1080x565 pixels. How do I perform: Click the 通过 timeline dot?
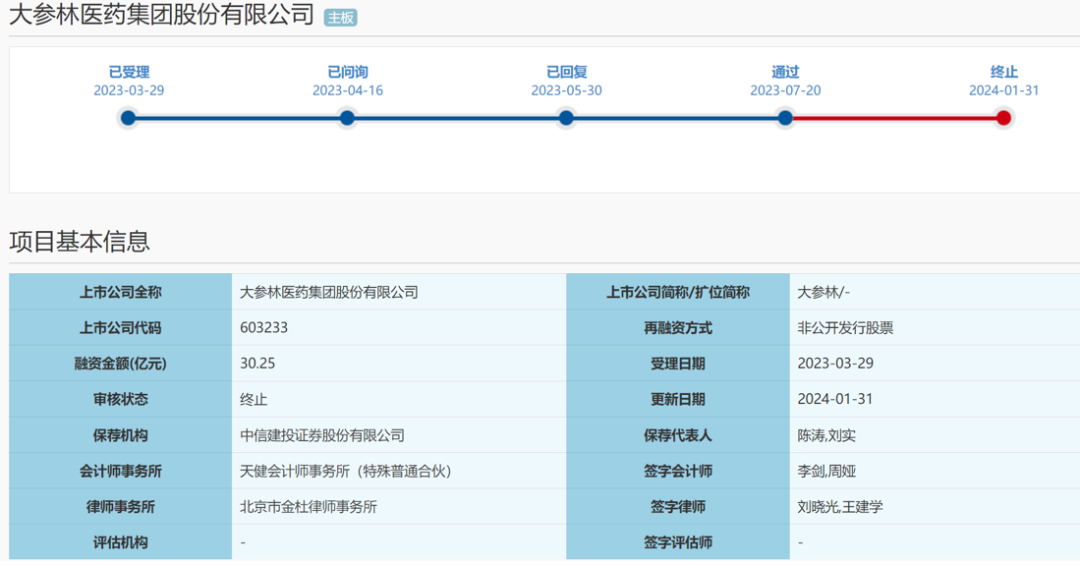pyautogui.click(x=785, y=118)
